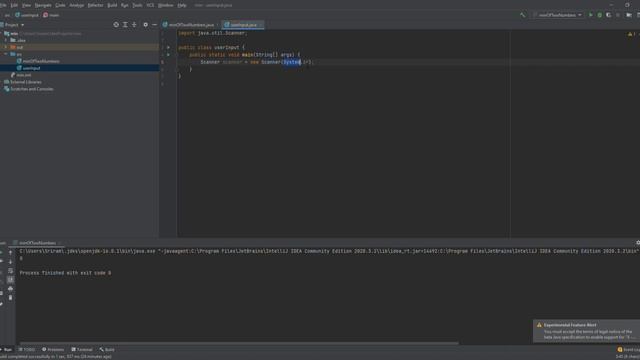
Task: Open the Run menu
Action: pyautogui.click(x=125, y=5)
